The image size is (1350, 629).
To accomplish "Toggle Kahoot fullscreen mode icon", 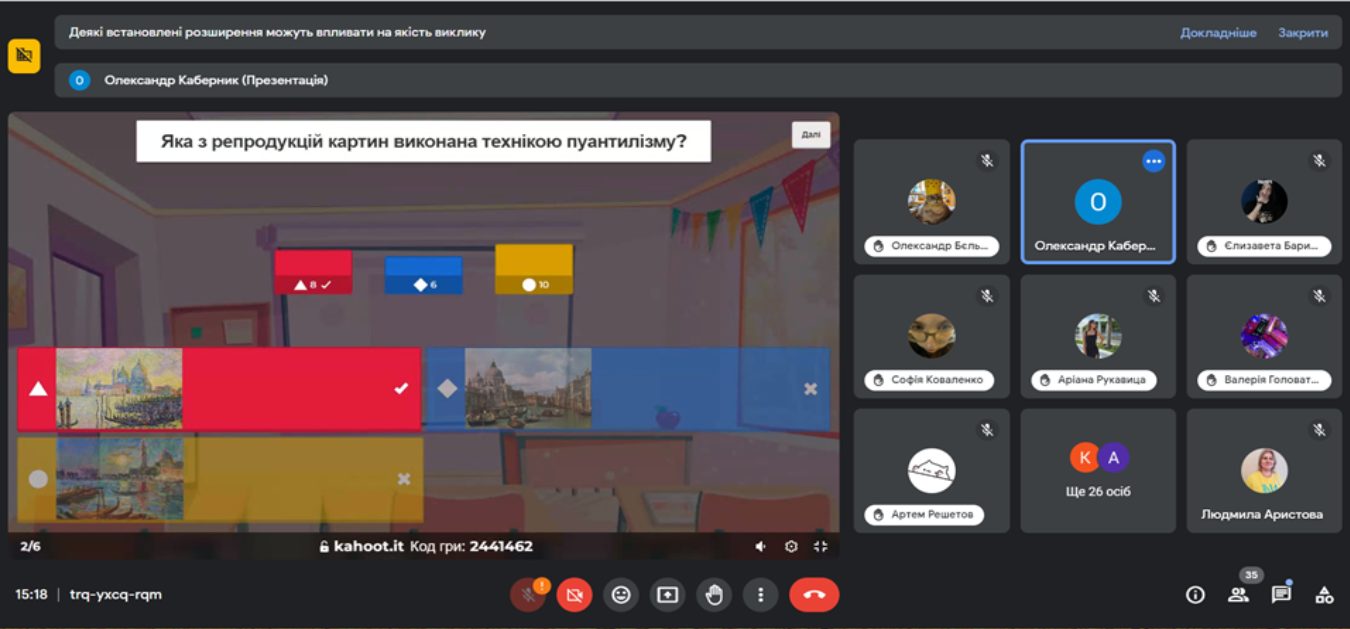I will tap(821, 546).
